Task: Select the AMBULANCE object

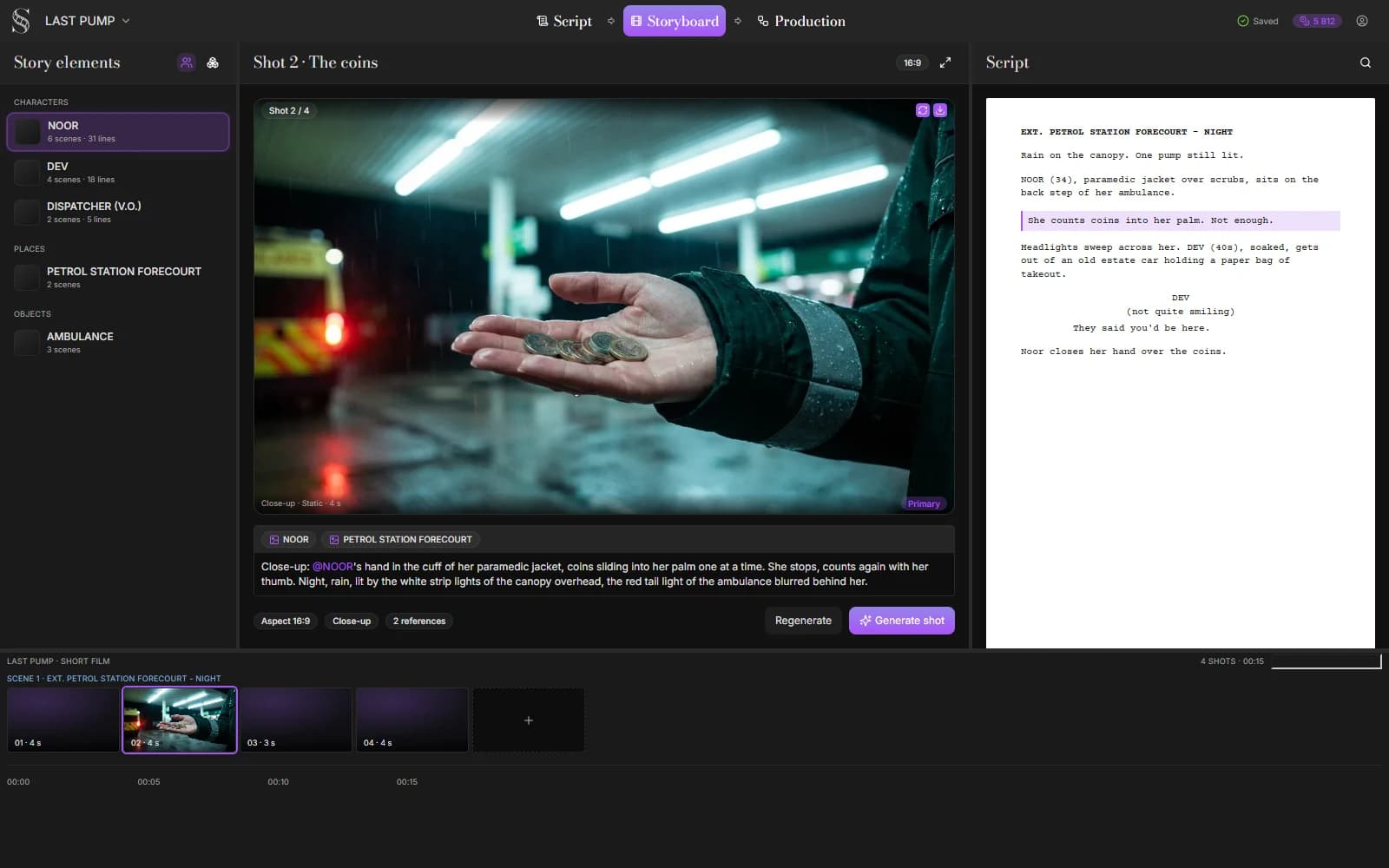Action: (118, 342)
